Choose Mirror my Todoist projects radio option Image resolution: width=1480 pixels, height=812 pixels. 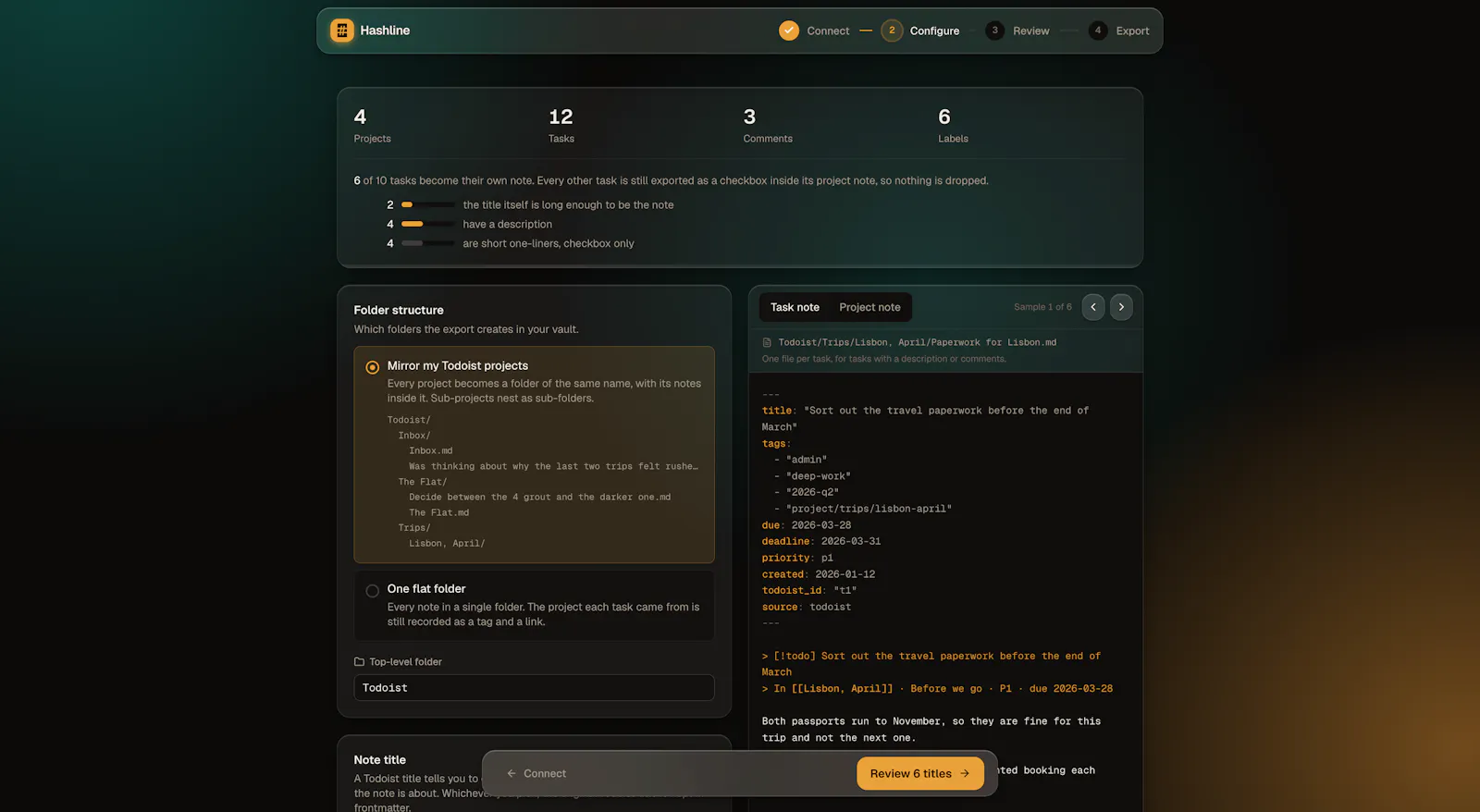(x=373, y=367)
